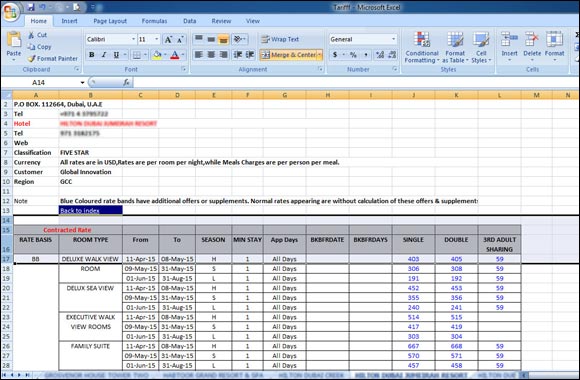Save the workbook from quick access toolbar

click(x=31, y=7)
